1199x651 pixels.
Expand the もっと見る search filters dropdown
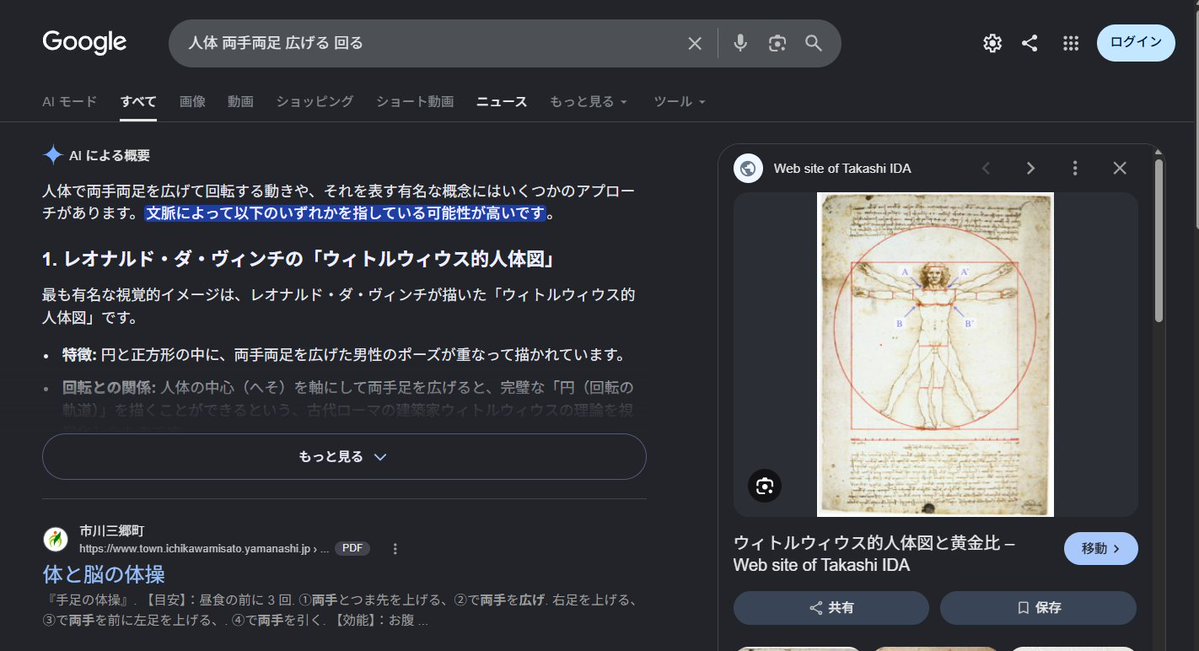click(588, 102)
